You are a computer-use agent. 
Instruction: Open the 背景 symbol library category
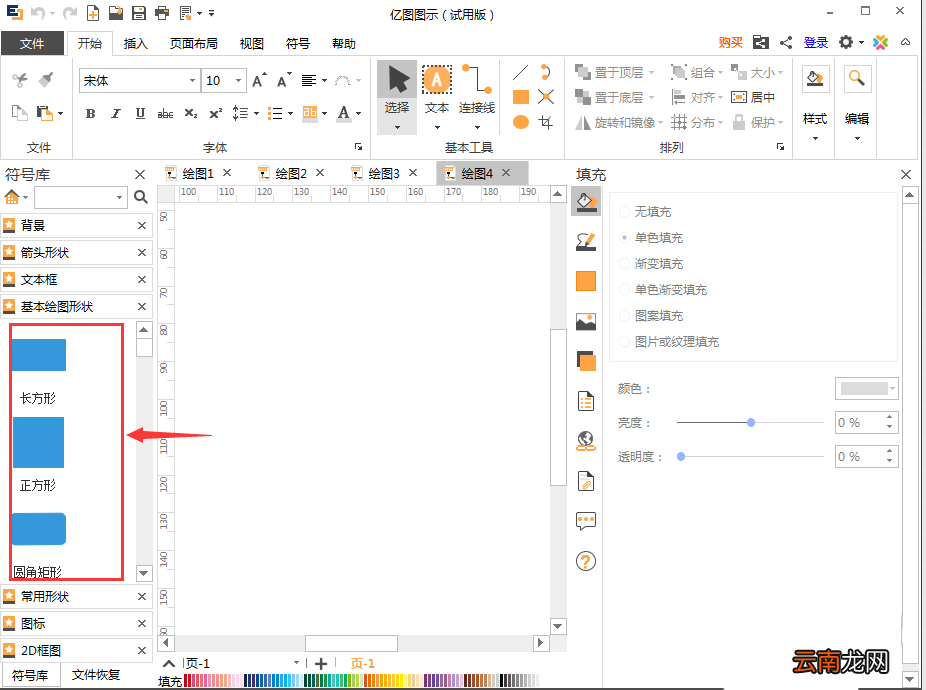77,225
